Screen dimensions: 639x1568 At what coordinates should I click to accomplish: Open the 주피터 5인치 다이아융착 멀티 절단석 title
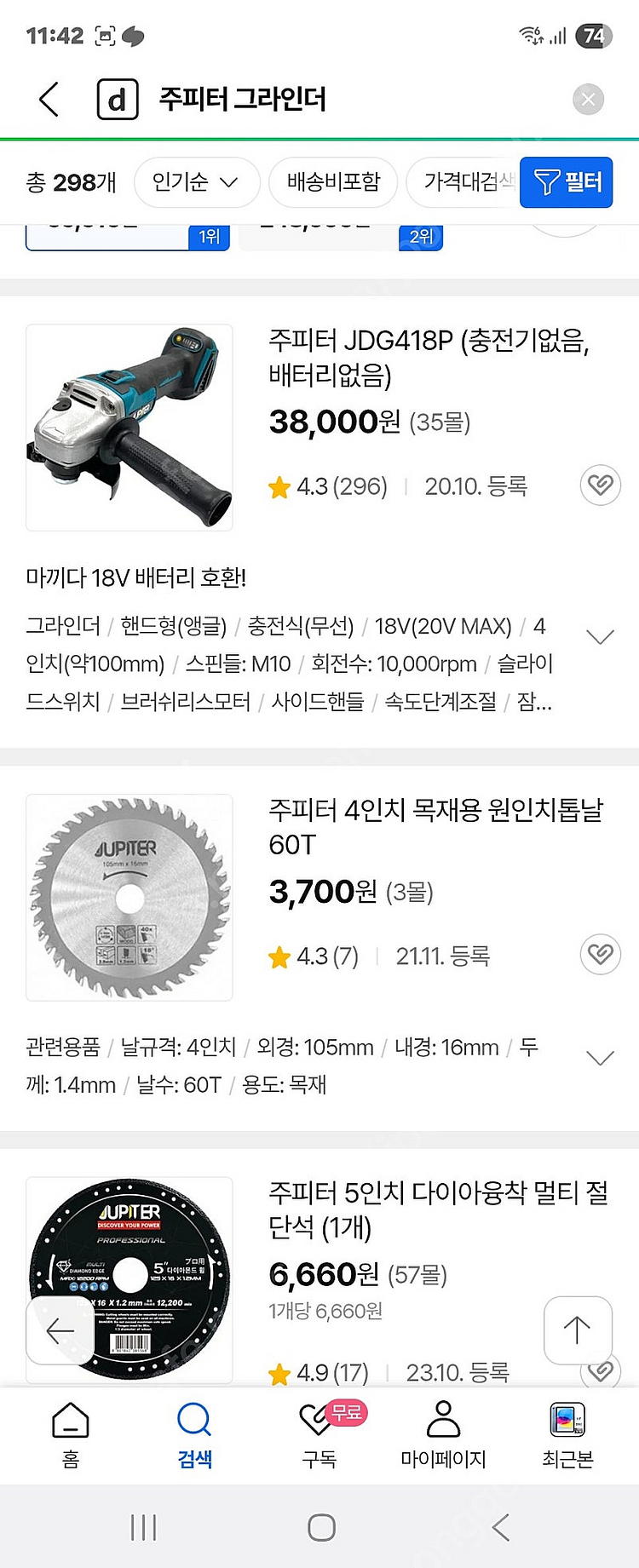point(438,1209)
